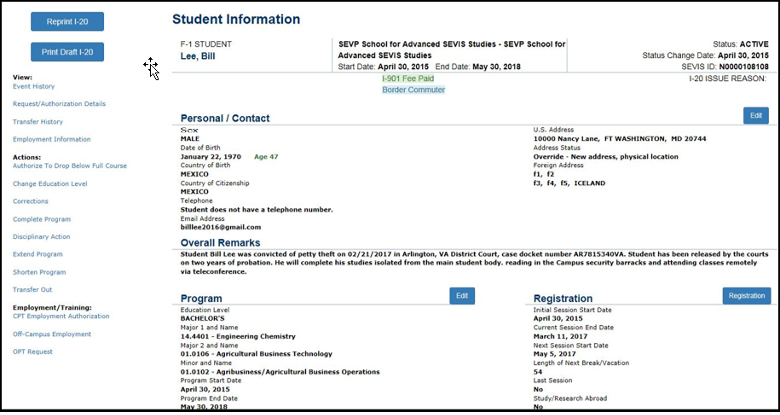Click 01.0106 - Agricultural Business Technology
Viewport: 780px width, 415px height.
tap(256, 354)
